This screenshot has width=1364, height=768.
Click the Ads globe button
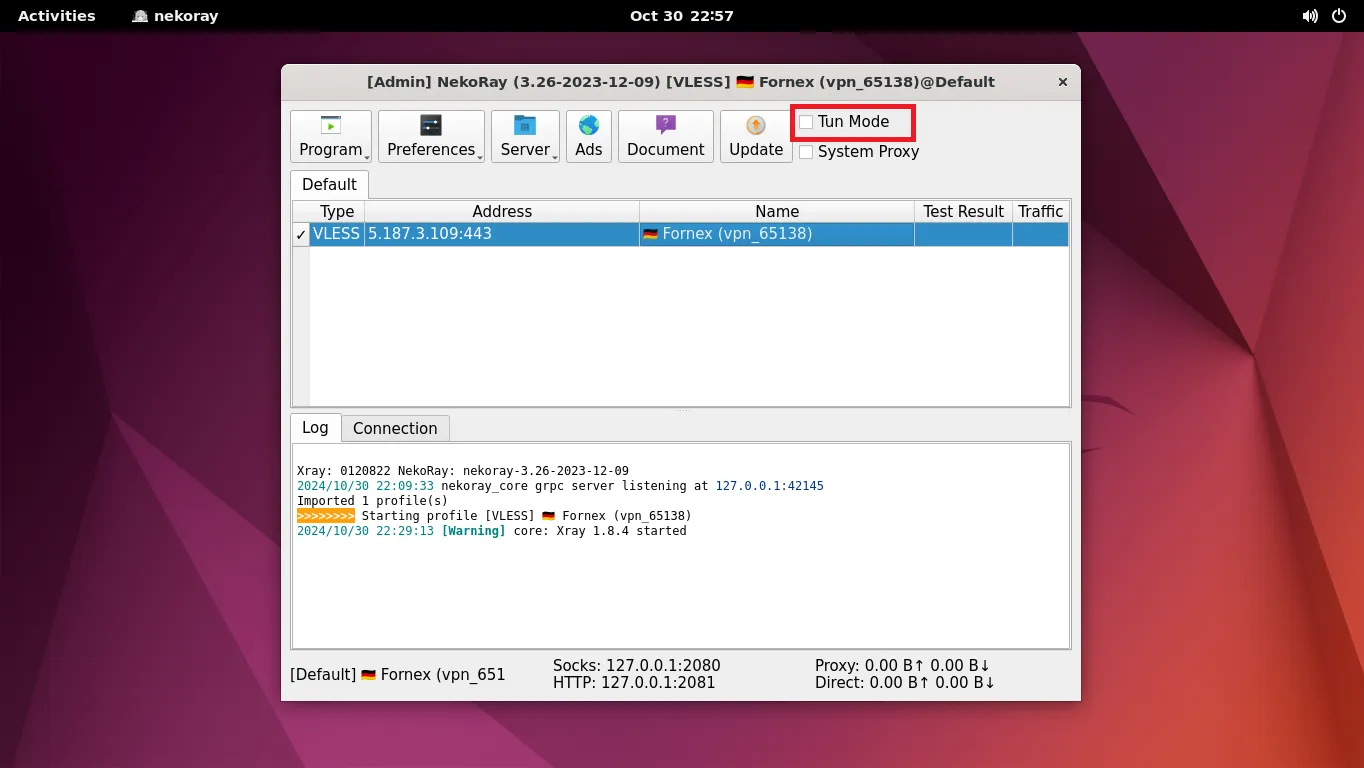(589, 136)
